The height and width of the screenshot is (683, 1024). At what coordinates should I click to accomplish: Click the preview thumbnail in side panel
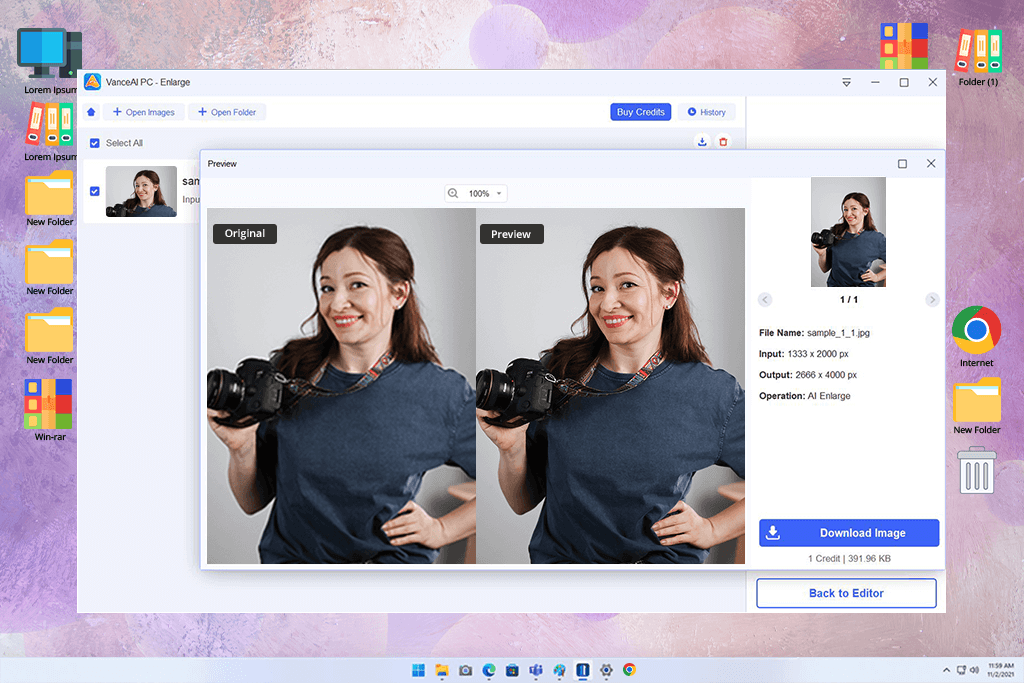point(848,232)
